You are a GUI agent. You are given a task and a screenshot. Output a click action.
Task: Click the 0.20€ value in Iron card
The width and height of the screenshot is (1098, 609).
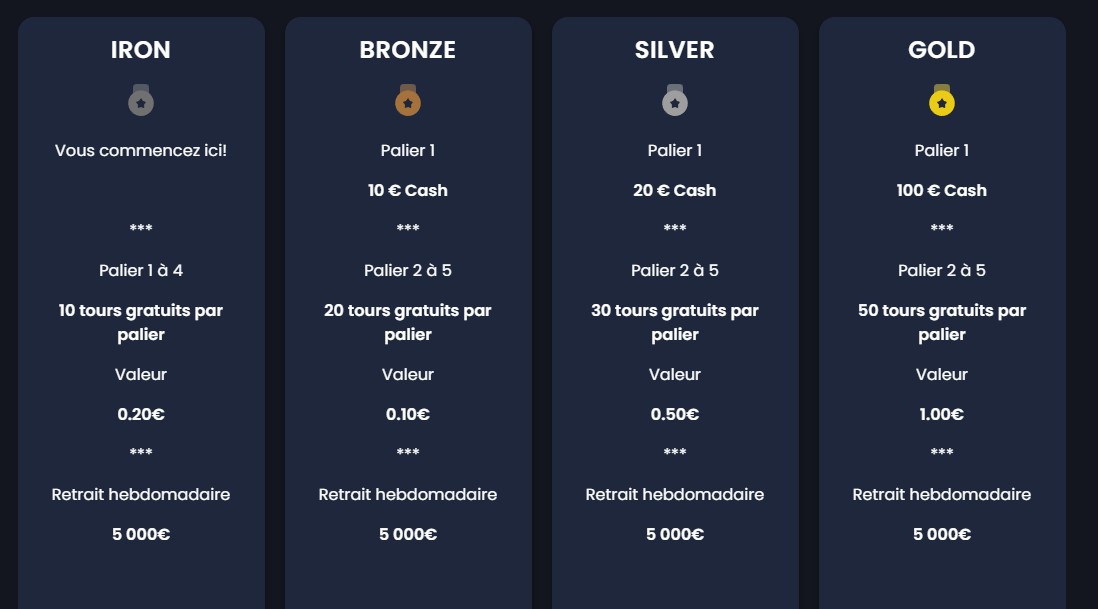(141, 414)
